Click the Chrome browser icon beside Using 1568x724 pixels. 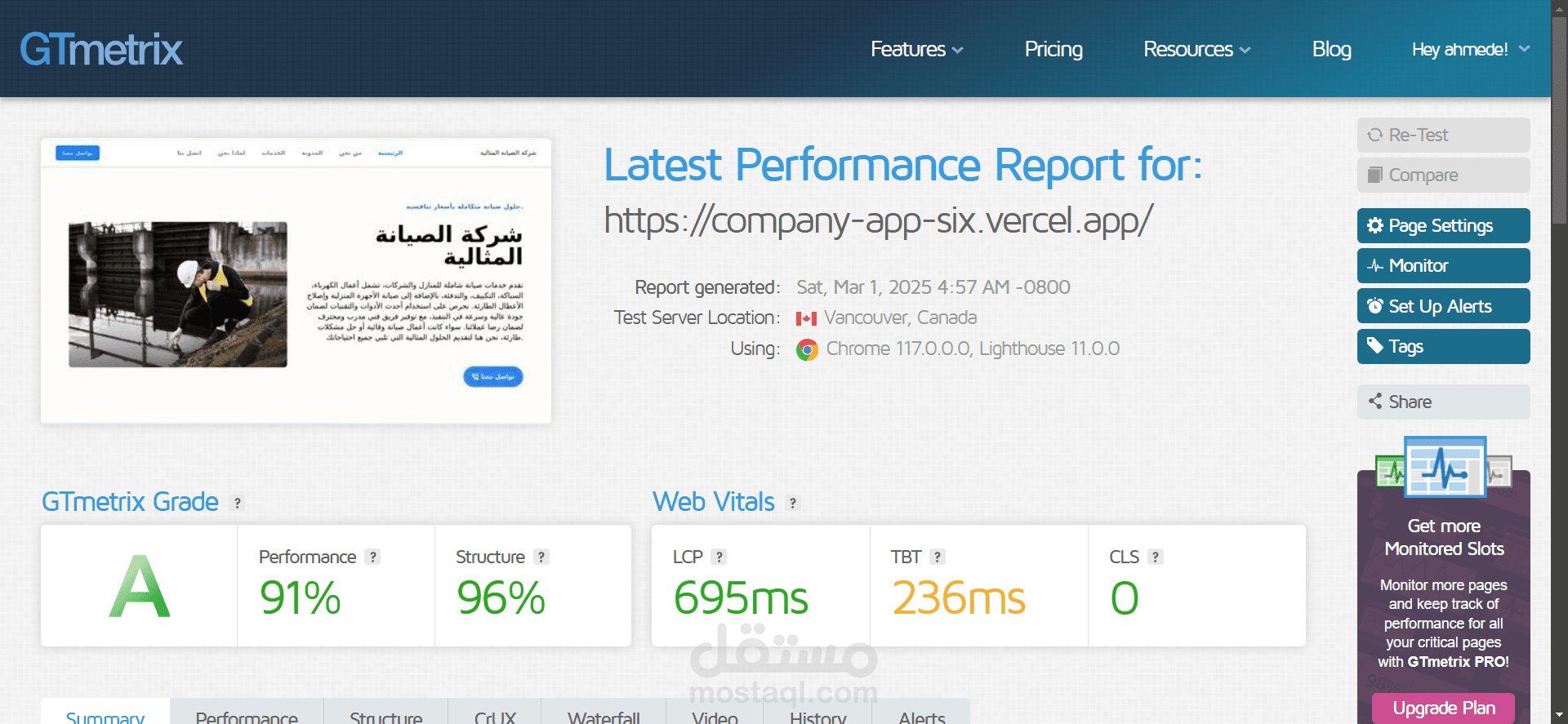click(x=807, y=349)
